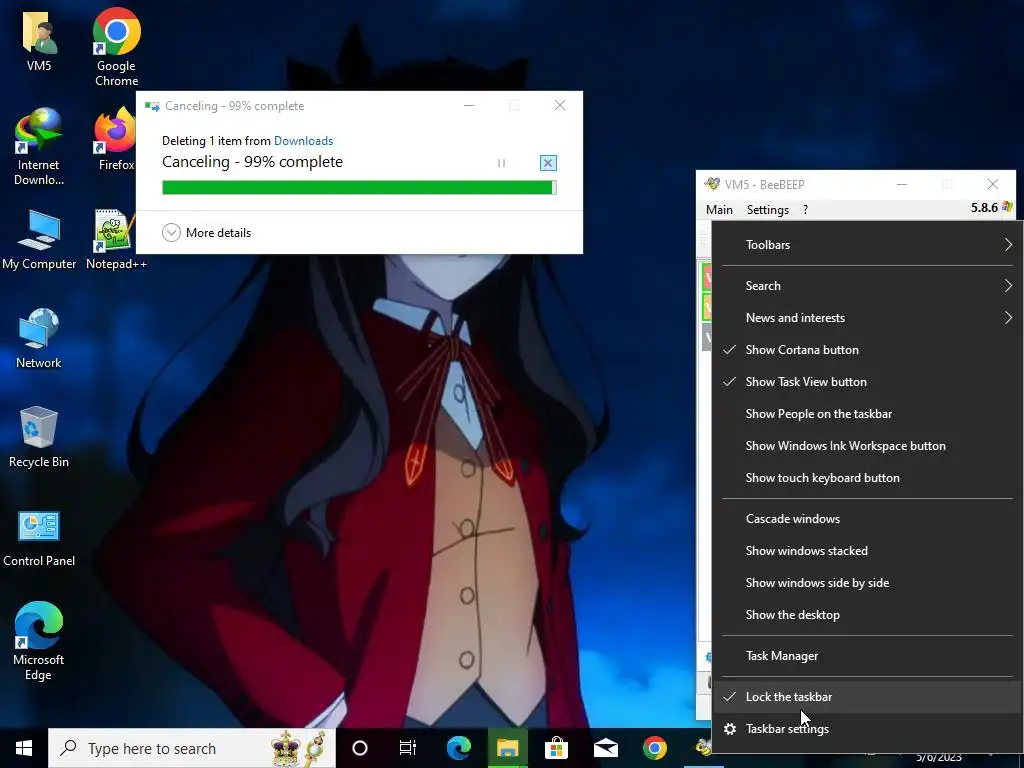Close the Canceling dialog window
The width and height of the screenshot is (1024, 768).
pos(560,106)
